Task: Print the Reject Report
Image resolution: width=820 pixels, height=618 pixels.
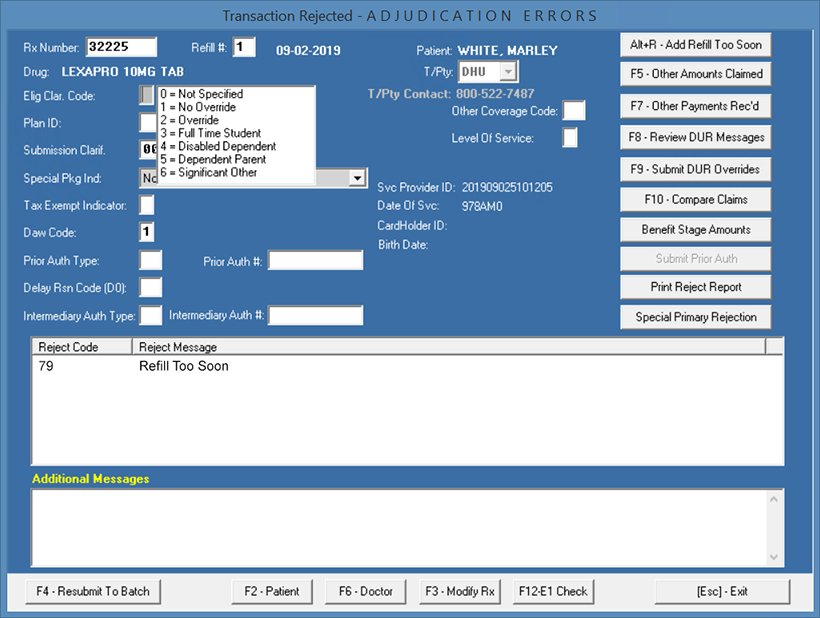Action: click(695, 287)
